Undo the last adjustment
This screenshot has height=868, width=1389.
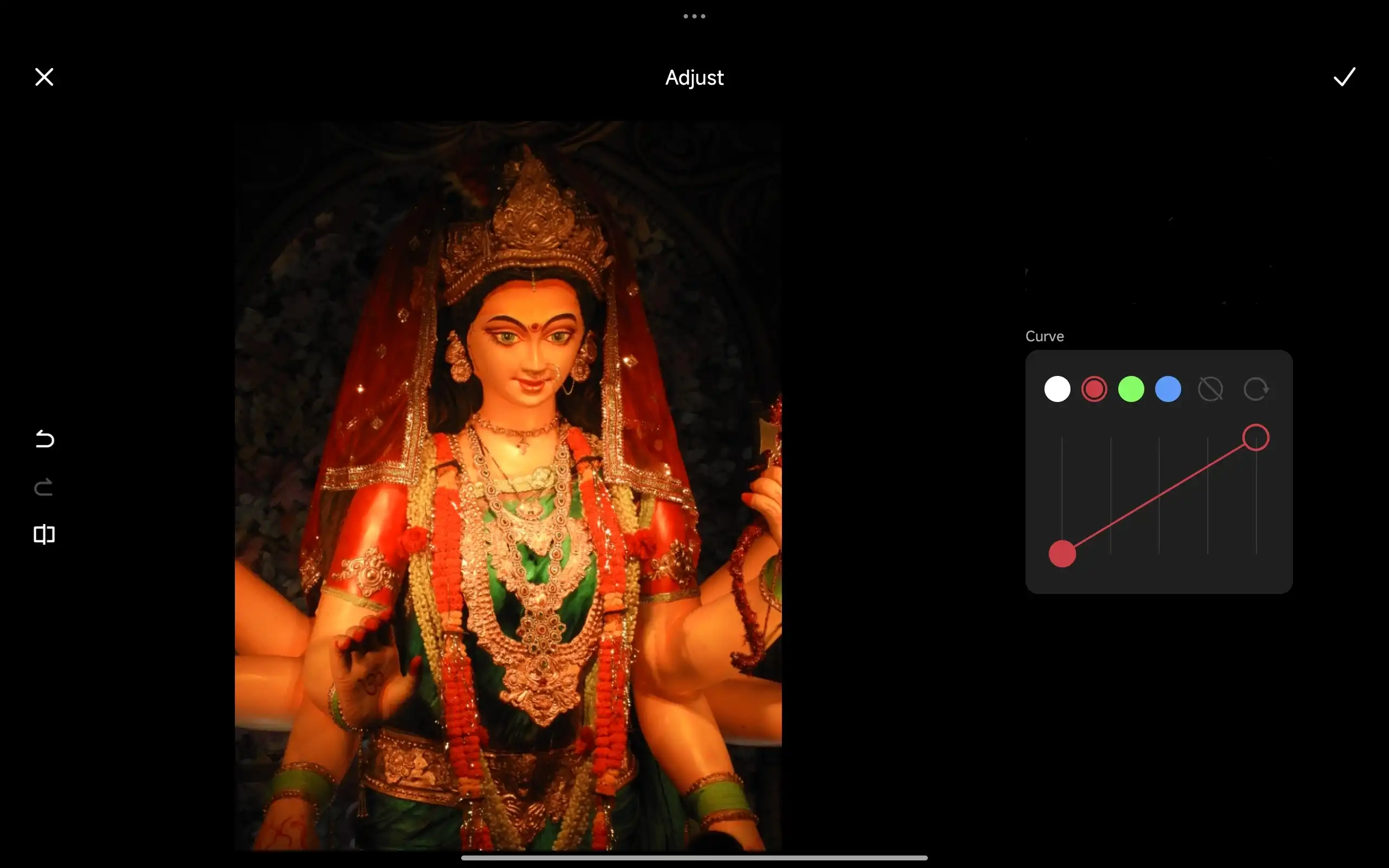(x=44, y=439)
